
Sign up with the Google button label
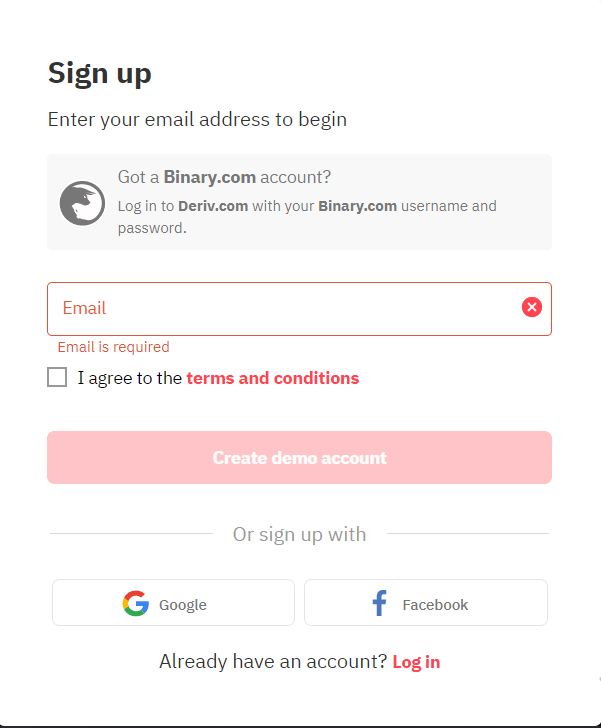coord(183,604)
